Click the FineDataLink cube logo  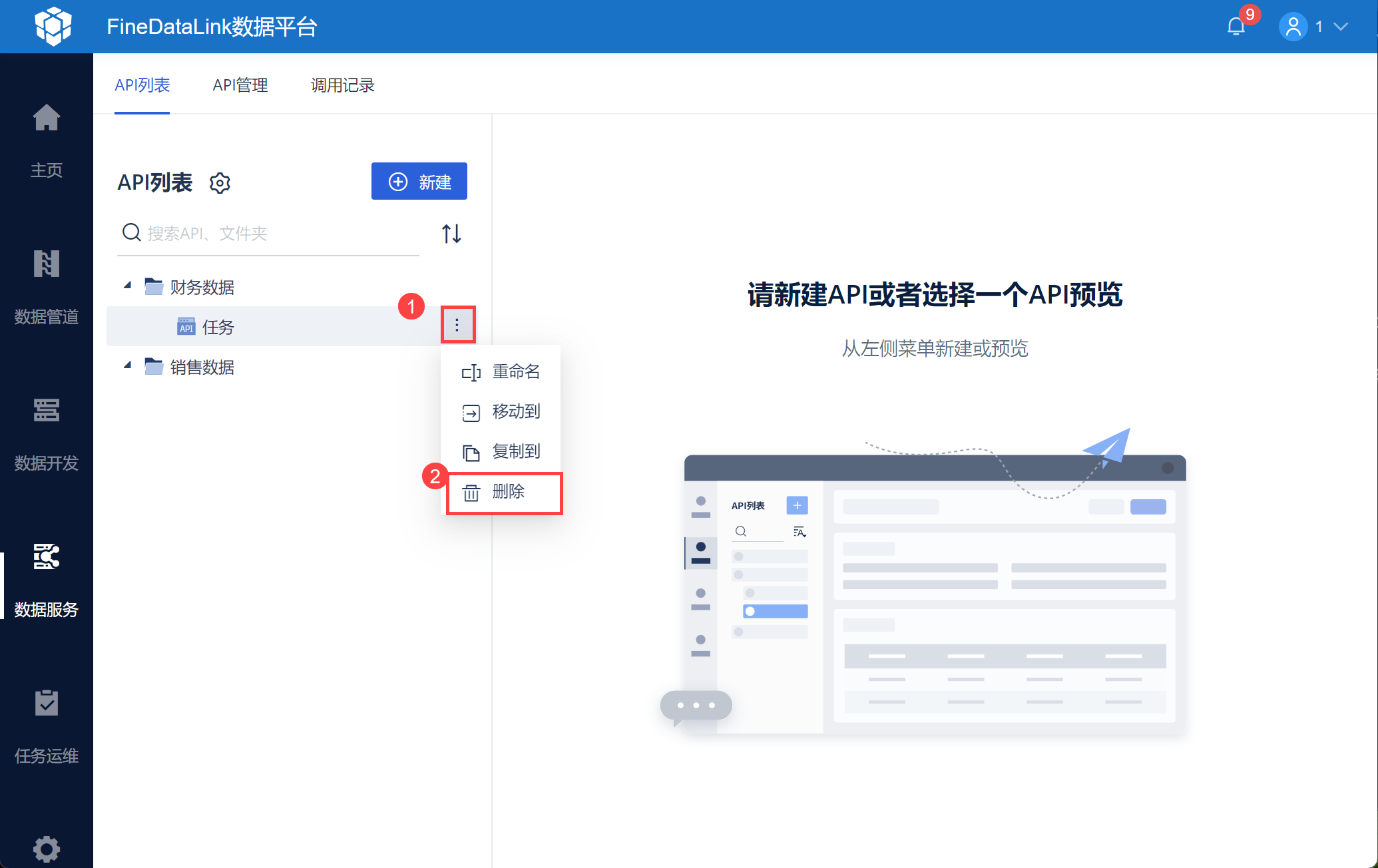(53, 27)
